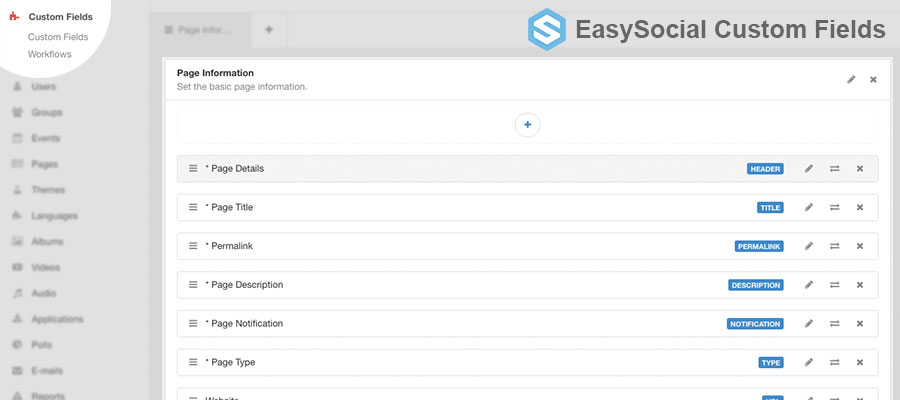Open the Audio sidebar menu
Viewport: 900px width, 400px height.
coord(43,293)
